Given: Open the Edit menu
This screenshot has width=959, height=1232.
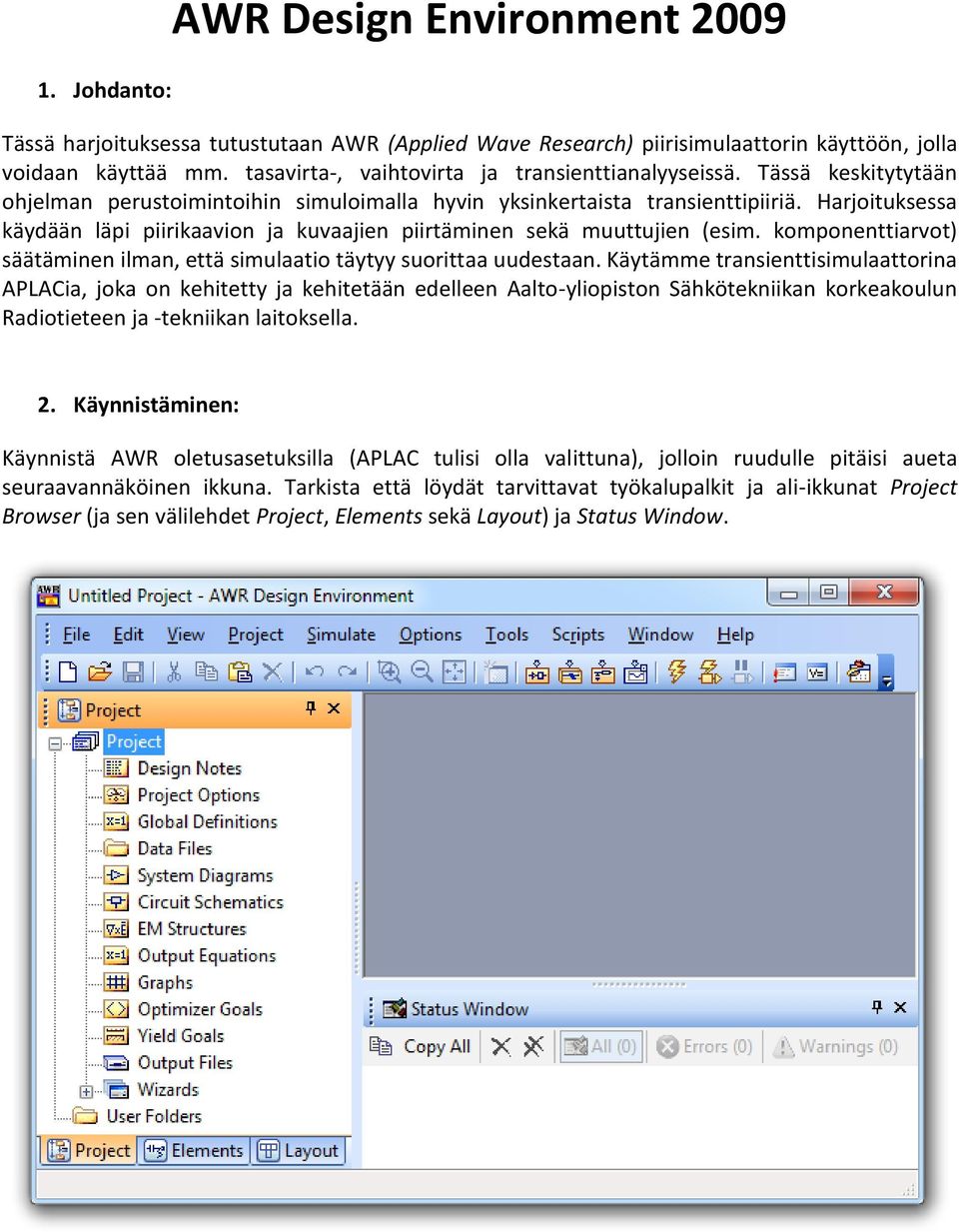Looking at the screenshot, I should (x=128, y=634).
